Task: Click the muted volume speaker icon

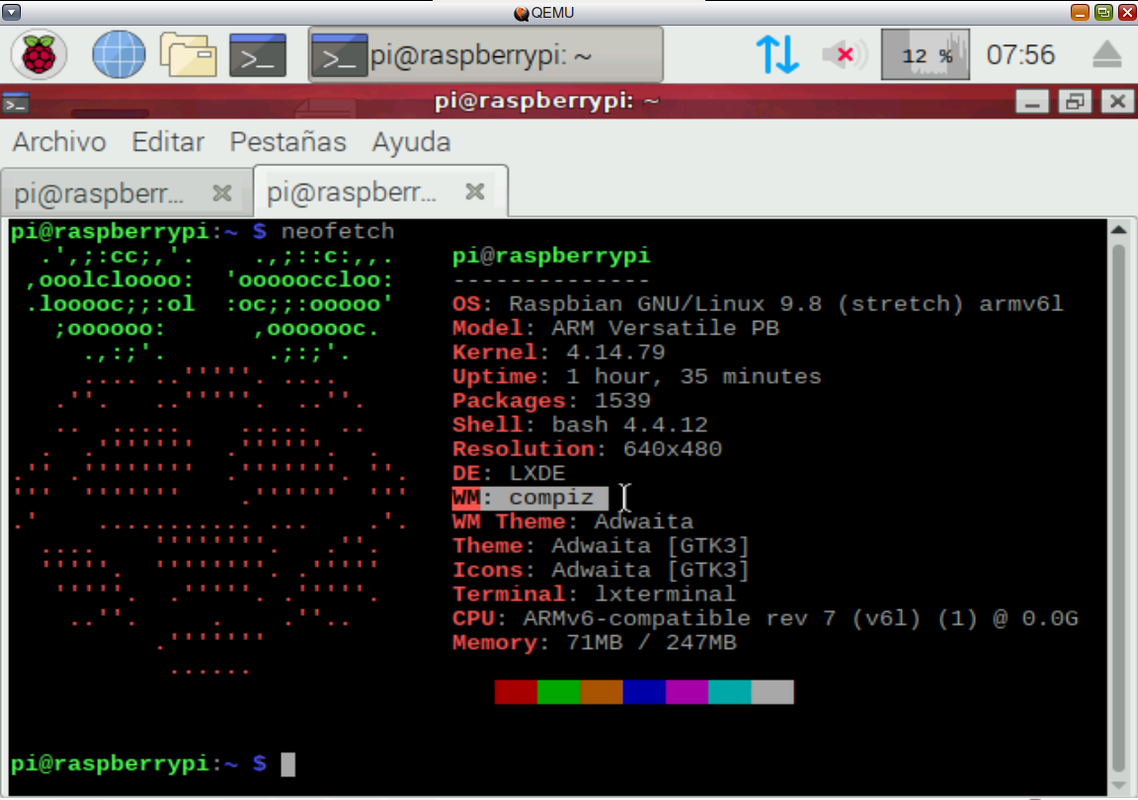Action: point(844,54)
